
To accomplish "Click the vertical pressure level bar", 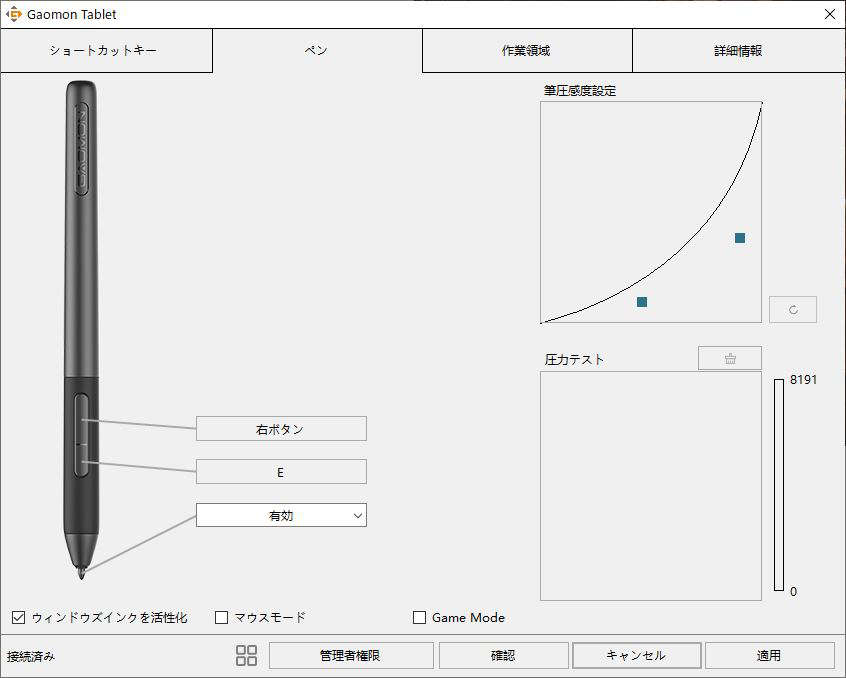I will 779,484.
